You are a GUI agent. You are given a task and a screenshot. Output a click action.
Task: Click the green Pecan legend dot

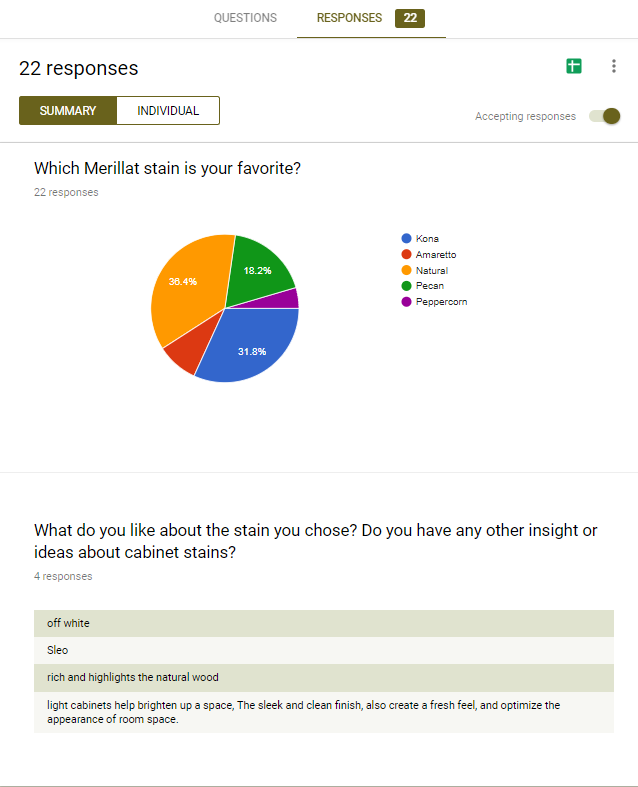(406, 286)
